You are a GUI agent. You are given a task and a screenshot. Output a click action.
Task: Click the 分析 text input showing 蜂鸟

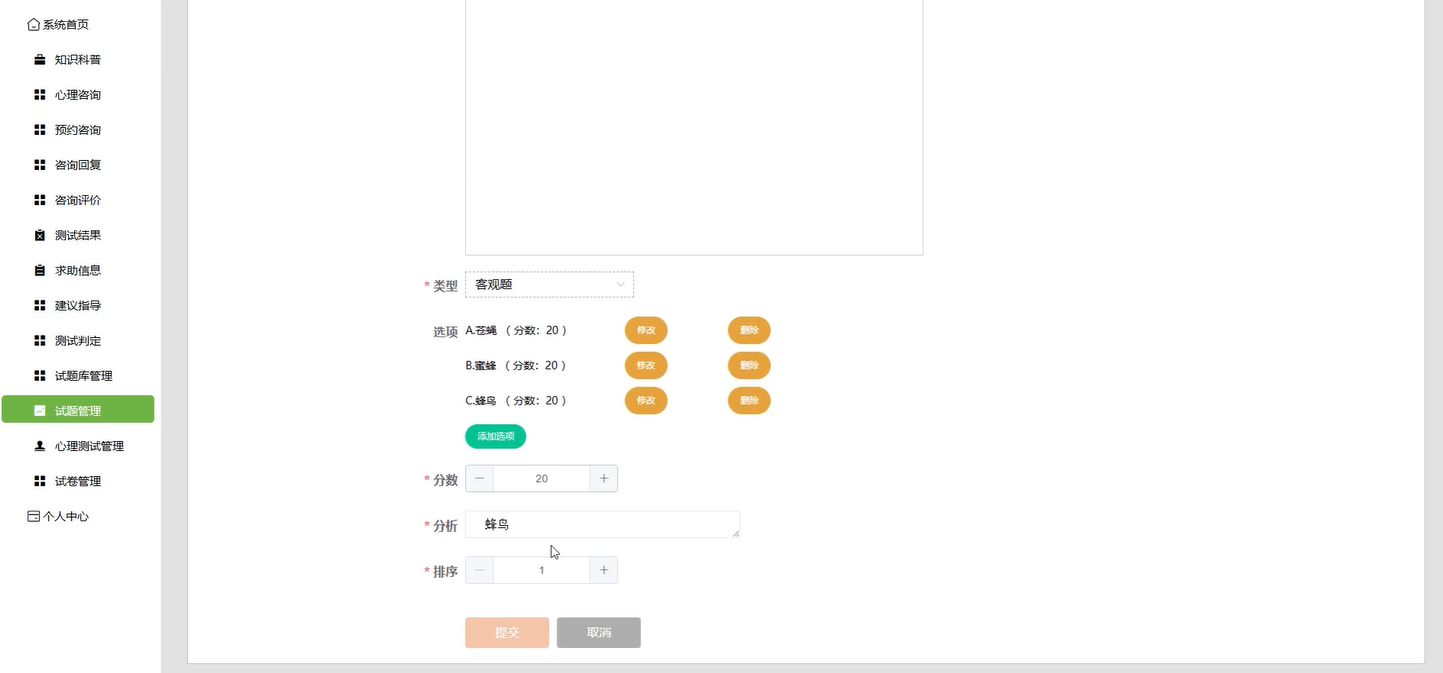click(602, 523)
